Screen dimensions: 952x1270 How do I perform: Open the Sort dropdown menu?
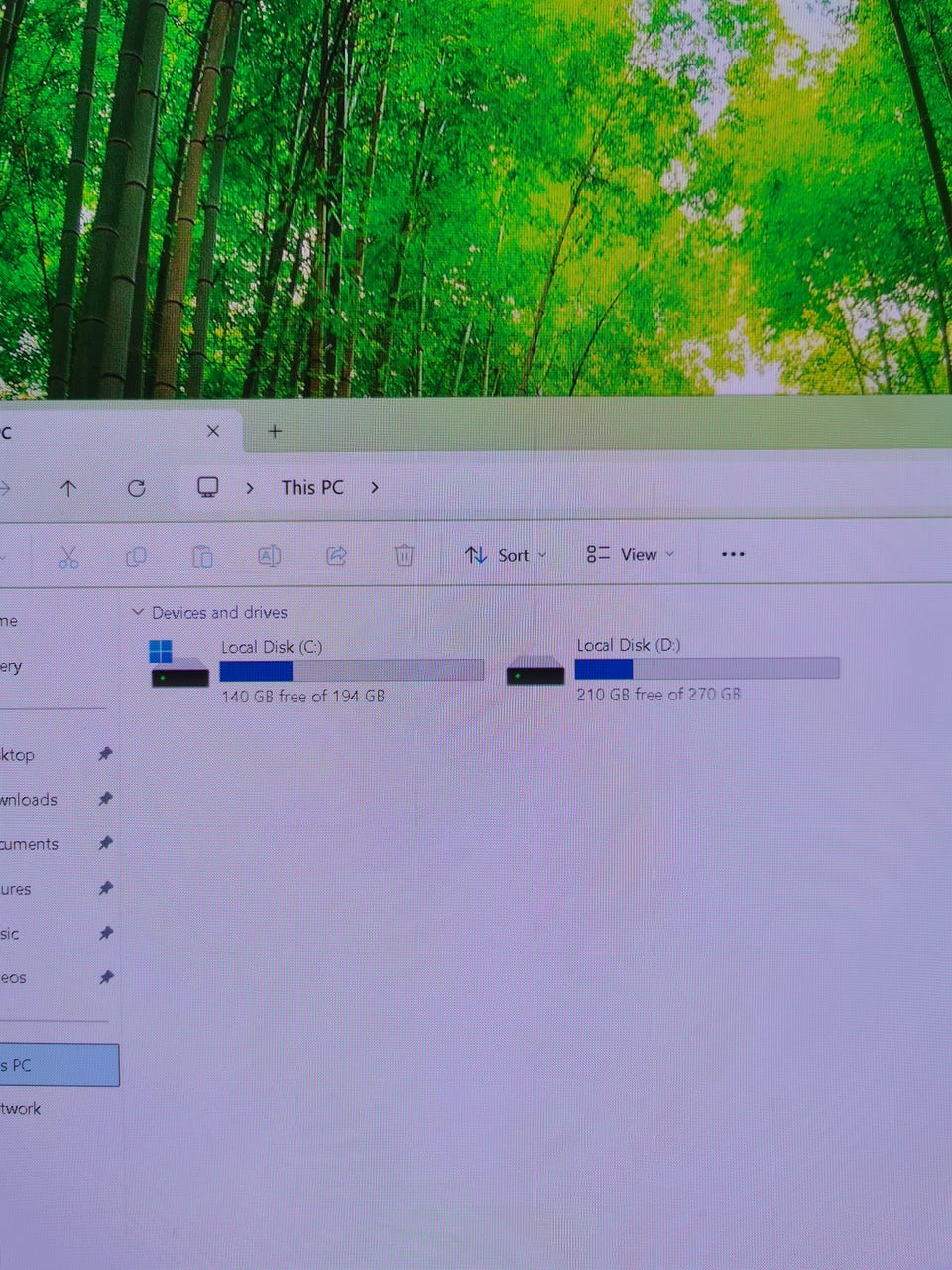[x=506, y=555]
